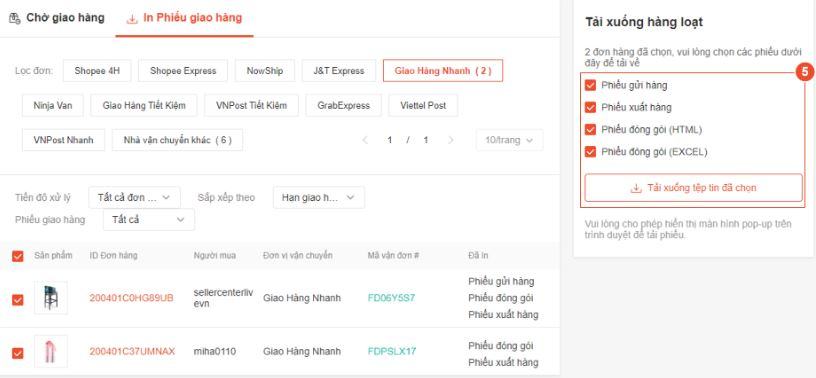This screenshot has height=378, width=816.
Task: Open tracking number FDPSLX17
Action: (x=392, y=351)
